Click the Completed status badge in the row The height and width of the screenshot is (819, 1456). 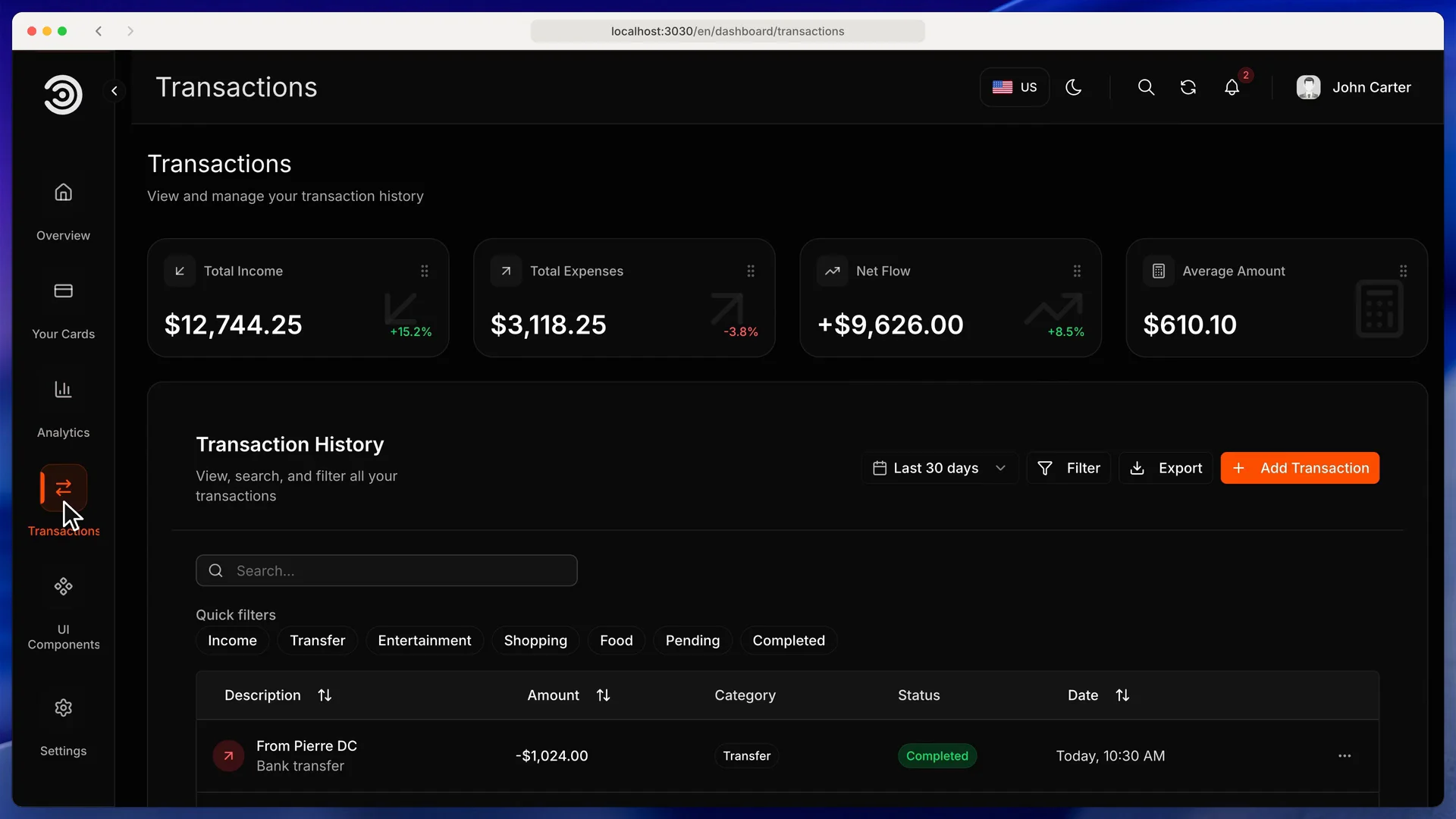click(937, 756)
